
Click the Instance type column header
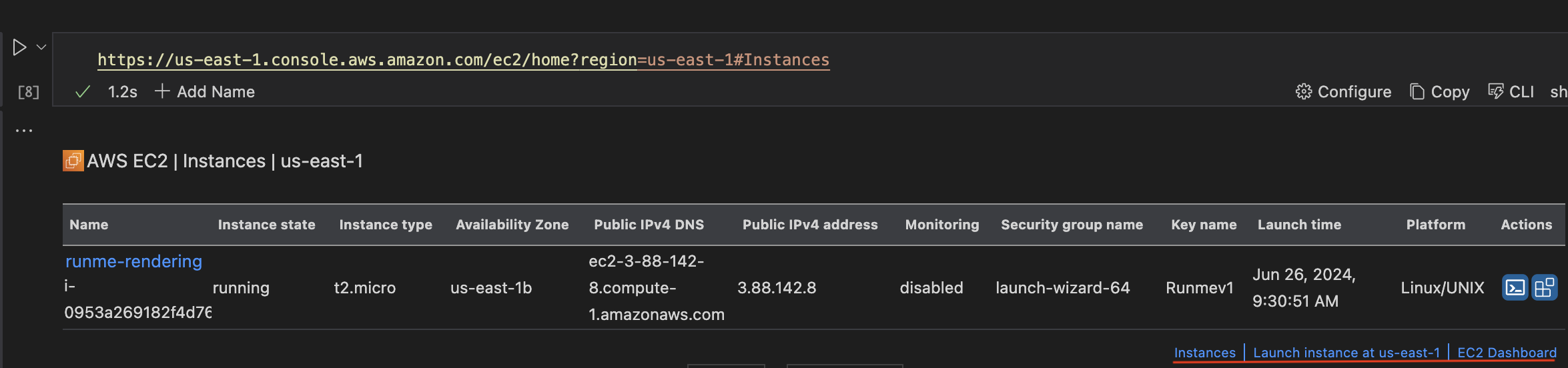(x=386, y=225)
